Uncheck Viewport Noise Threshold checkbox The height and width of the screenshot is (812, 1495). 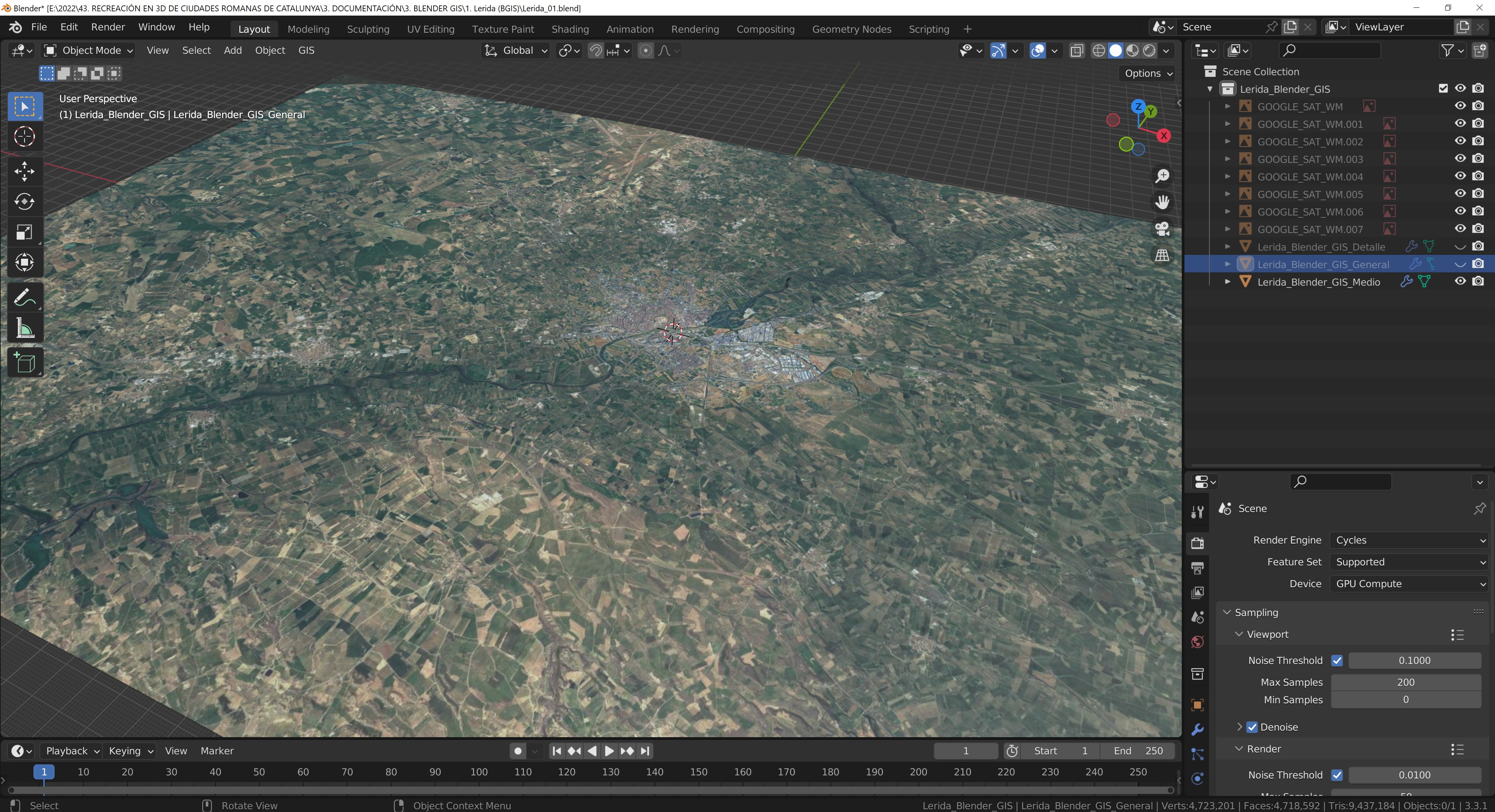click(x=1337, y=660)
